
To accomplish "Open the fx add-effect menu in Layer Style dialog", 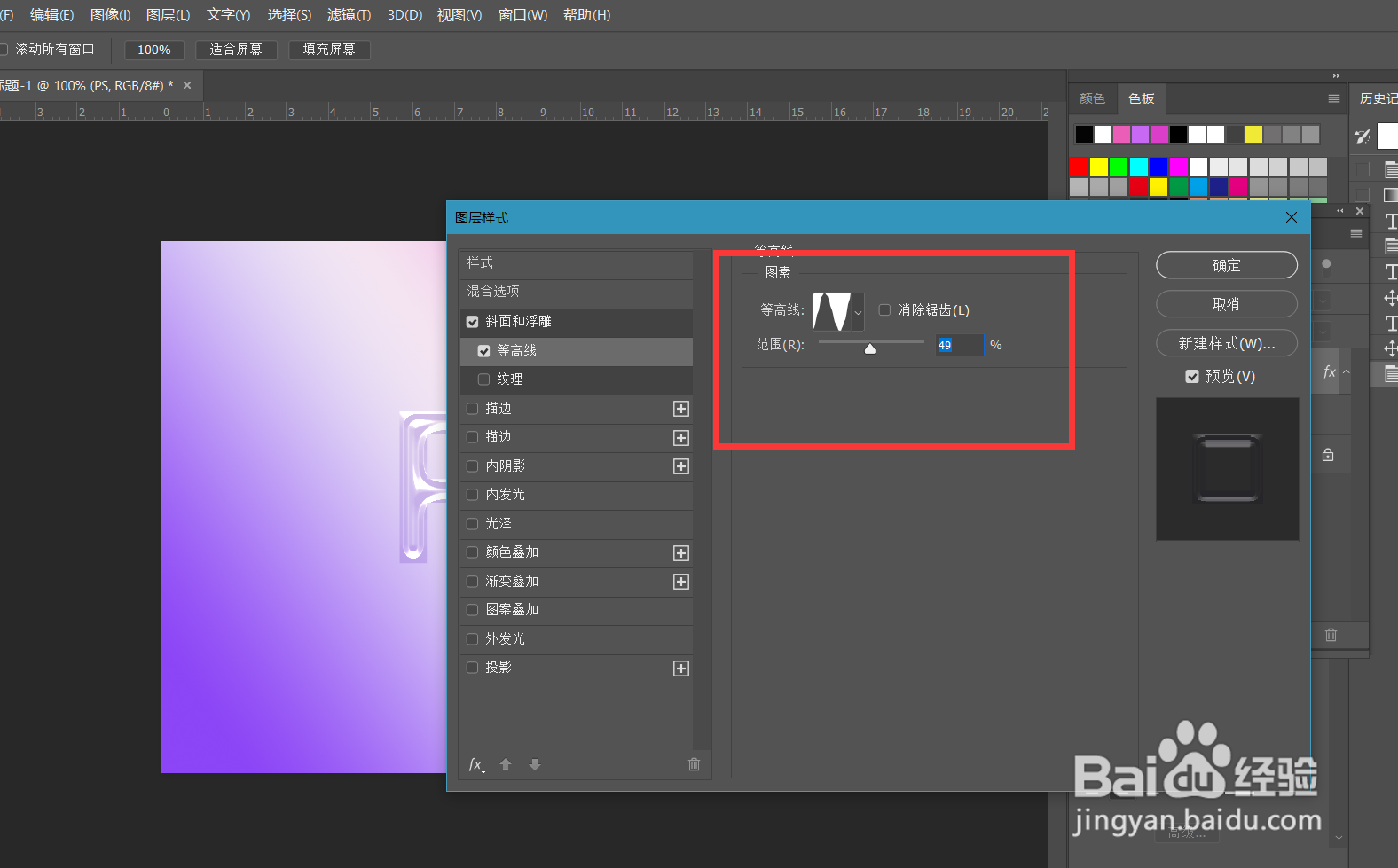I will (476, 765).
